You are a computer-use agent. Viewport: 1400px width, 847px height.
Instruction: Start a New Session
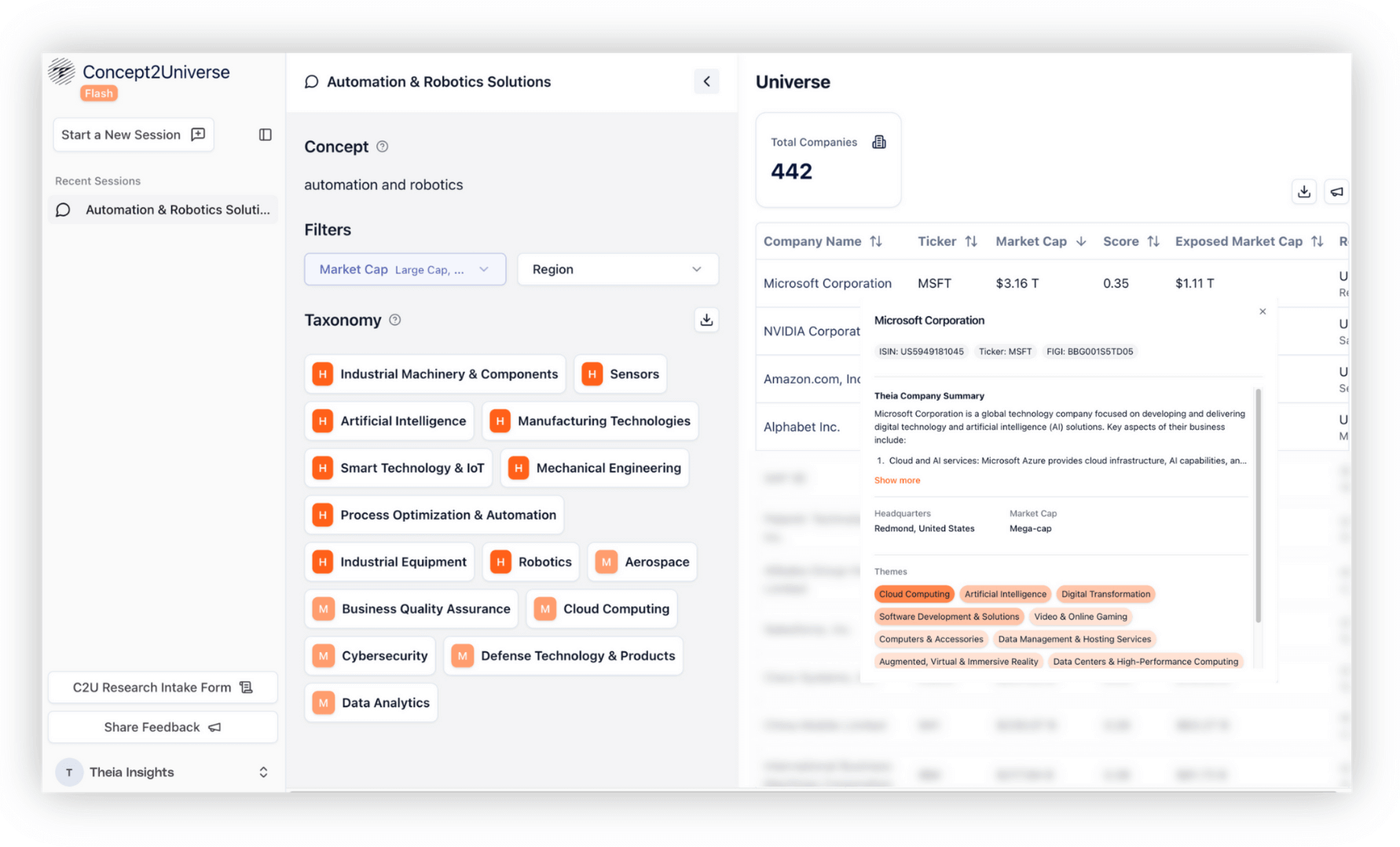coord(133,135)
